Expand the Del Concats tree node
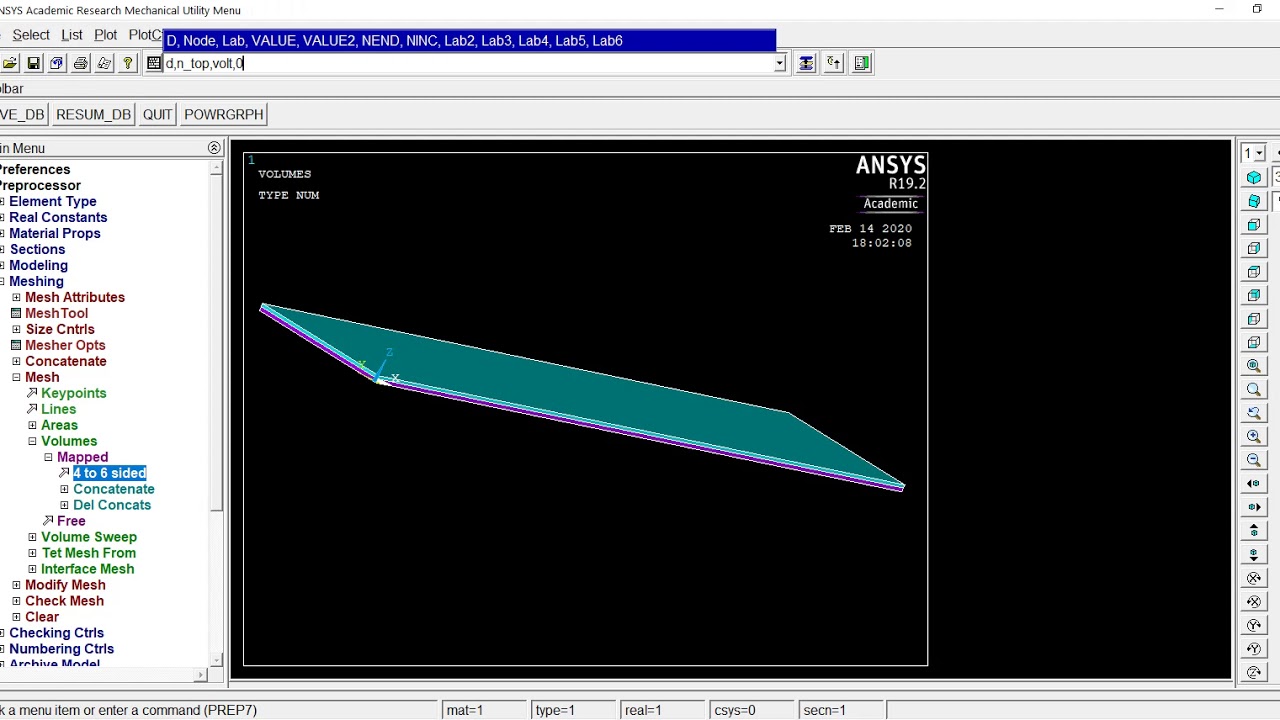This screenshot has width=1280, height=720. [x=64, y=505]
